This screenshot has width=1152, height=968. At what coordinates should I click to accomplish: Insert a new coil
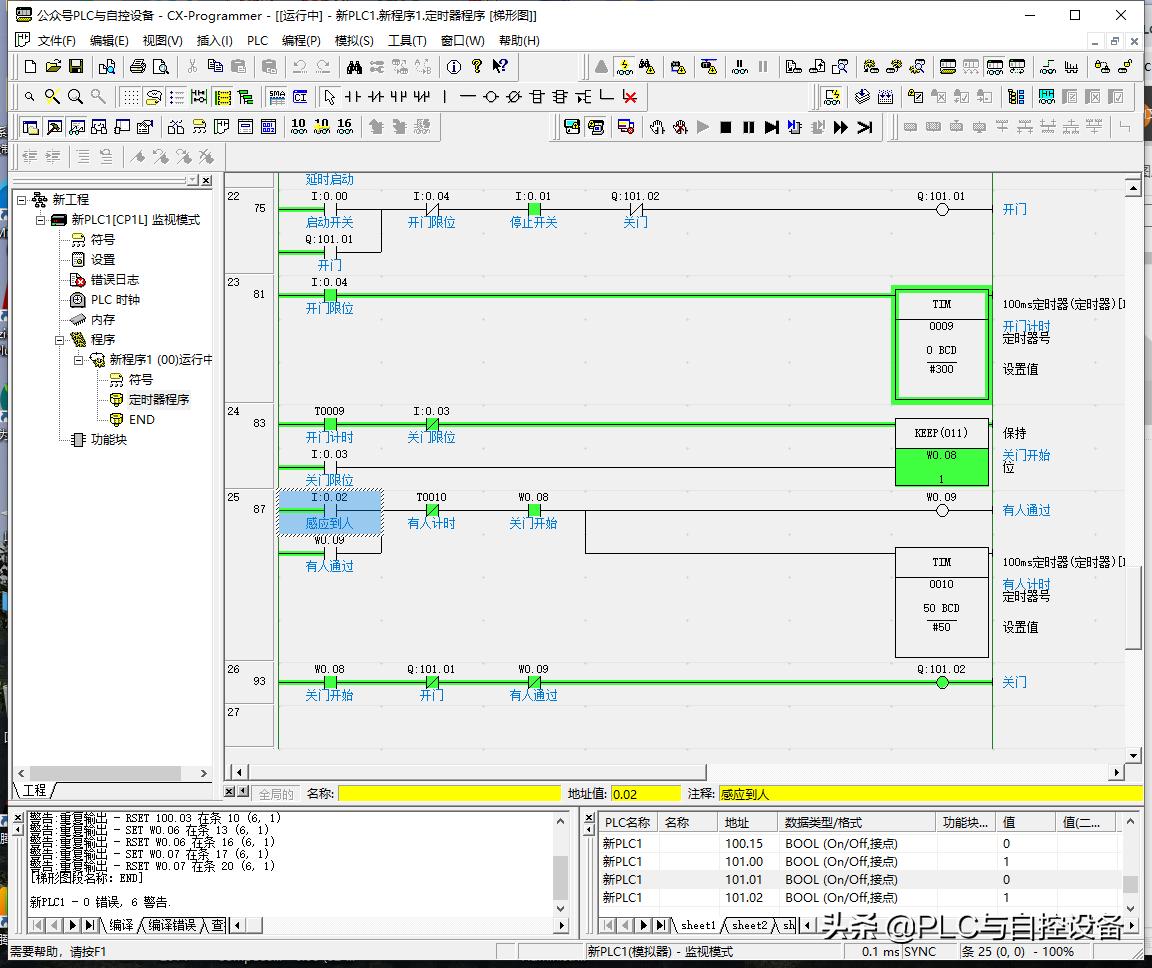(491, 96)
